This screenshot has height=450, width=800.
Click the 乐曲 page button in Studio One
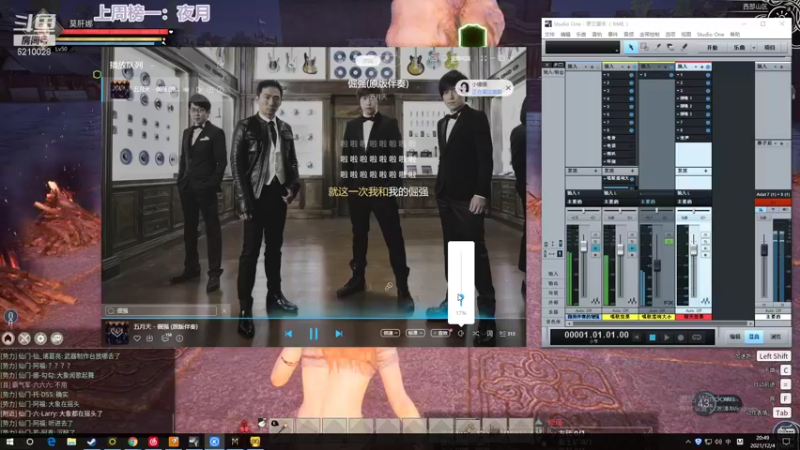[x=738, y=47]
